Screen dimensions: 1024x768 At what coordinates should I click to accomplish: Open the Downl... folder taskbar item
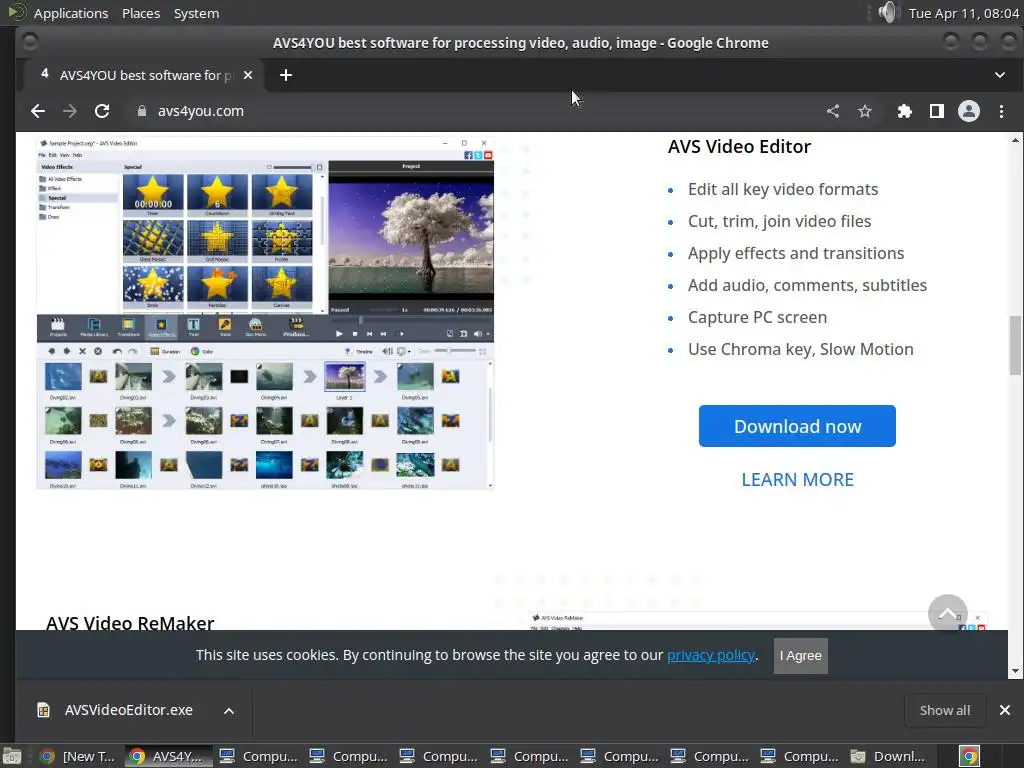pyautogui.click(x=888, y=756)
